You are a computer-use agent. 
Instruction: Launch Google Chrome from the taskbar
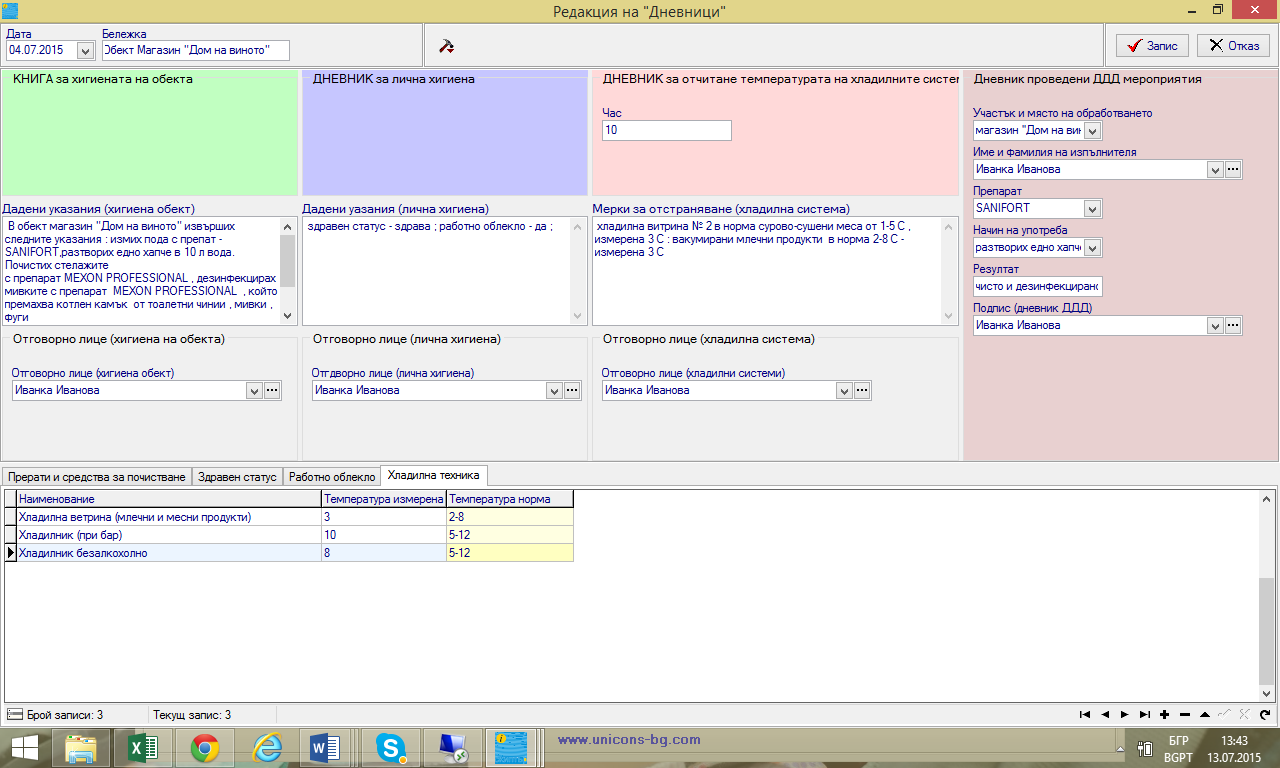(205, 747)
